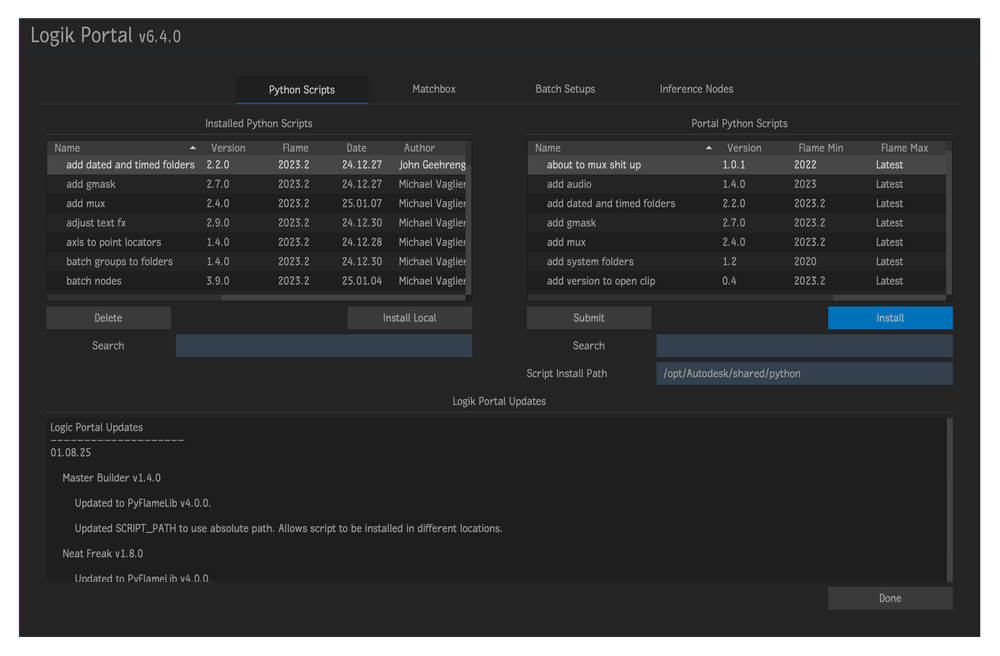Sort portal scripts by Flame Min column
The image size is (1000, 656).
[820, 147]
